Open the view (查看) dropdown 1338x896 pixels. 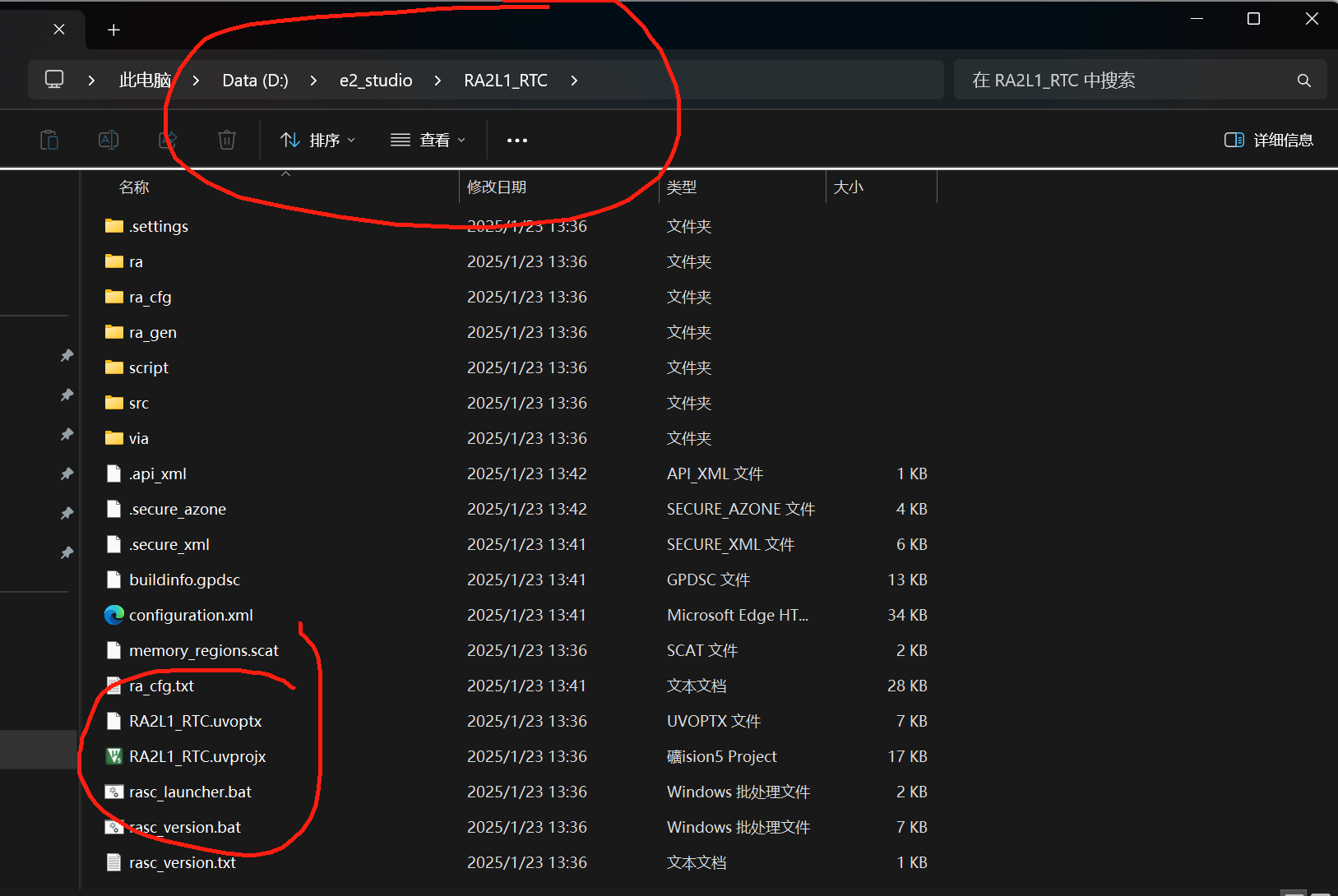[x=428, y=140]
